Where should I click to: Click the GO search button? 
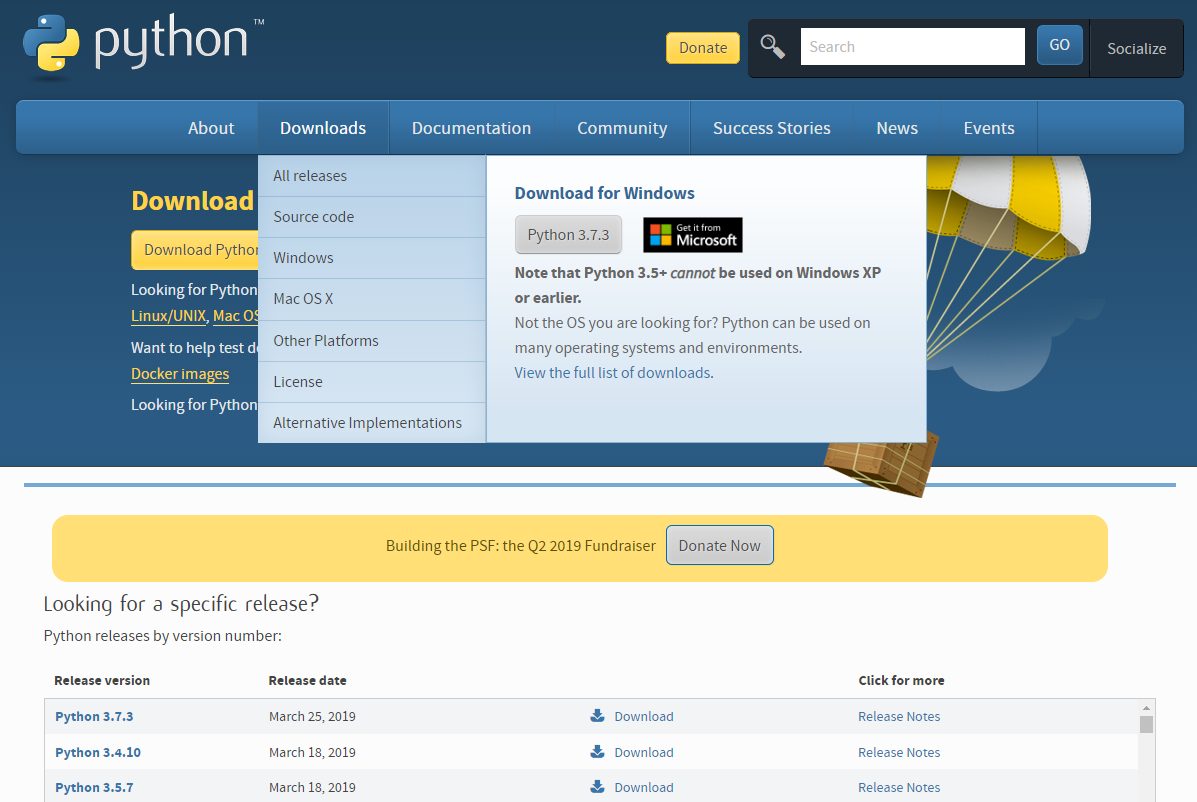click(1060, 45)
